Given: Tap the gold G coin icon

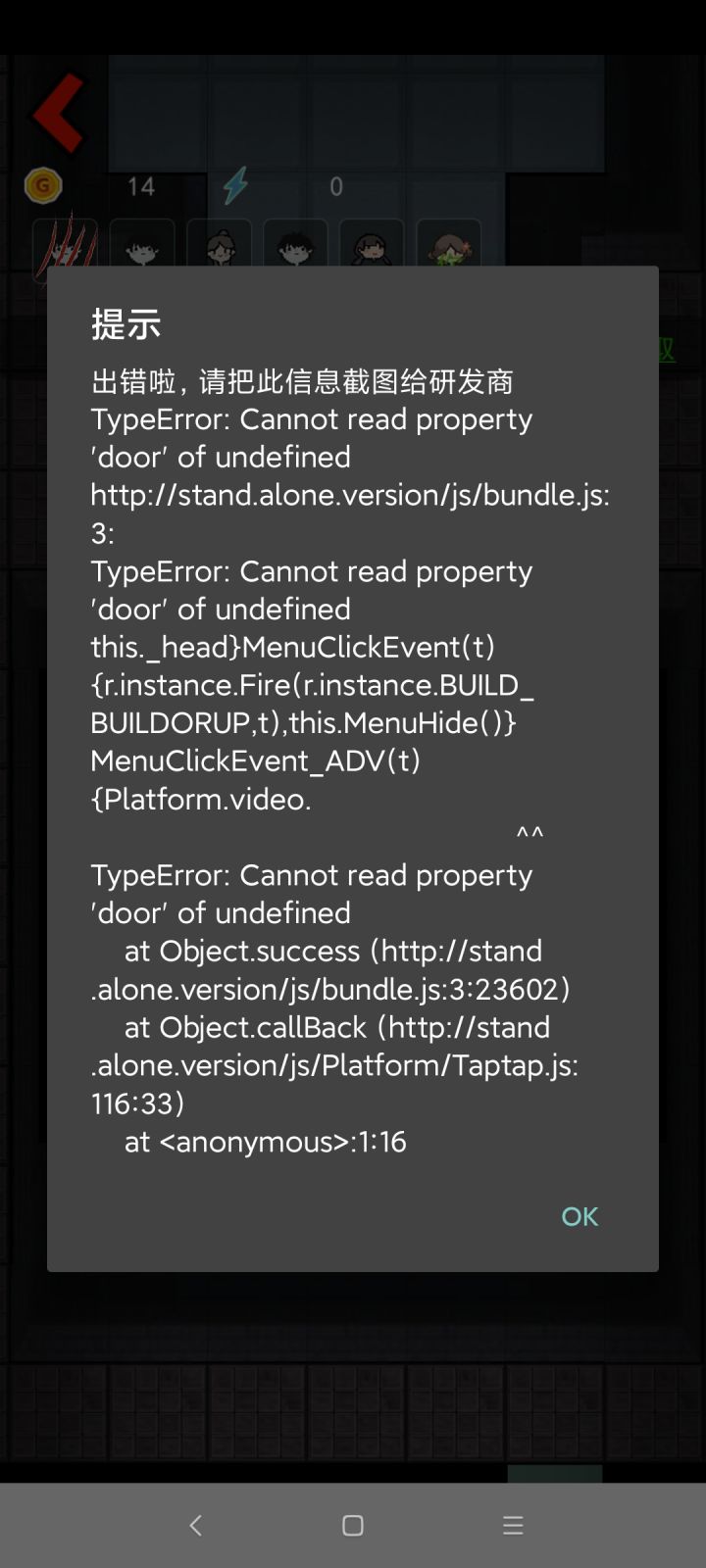Looking at the screenshot, I should click(x=43, y=185).
